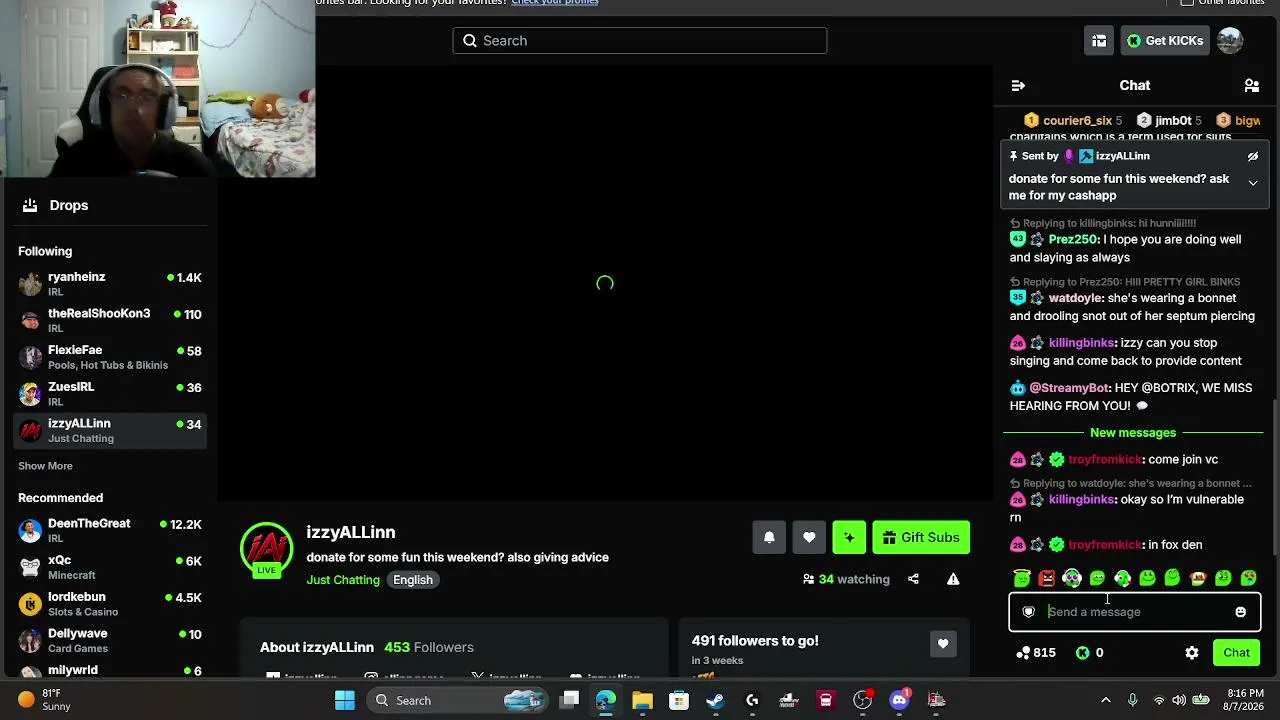Toggle notifications bell for izzyALLinn
This screenshot has width=1280, height=720.
pos(769,538)
